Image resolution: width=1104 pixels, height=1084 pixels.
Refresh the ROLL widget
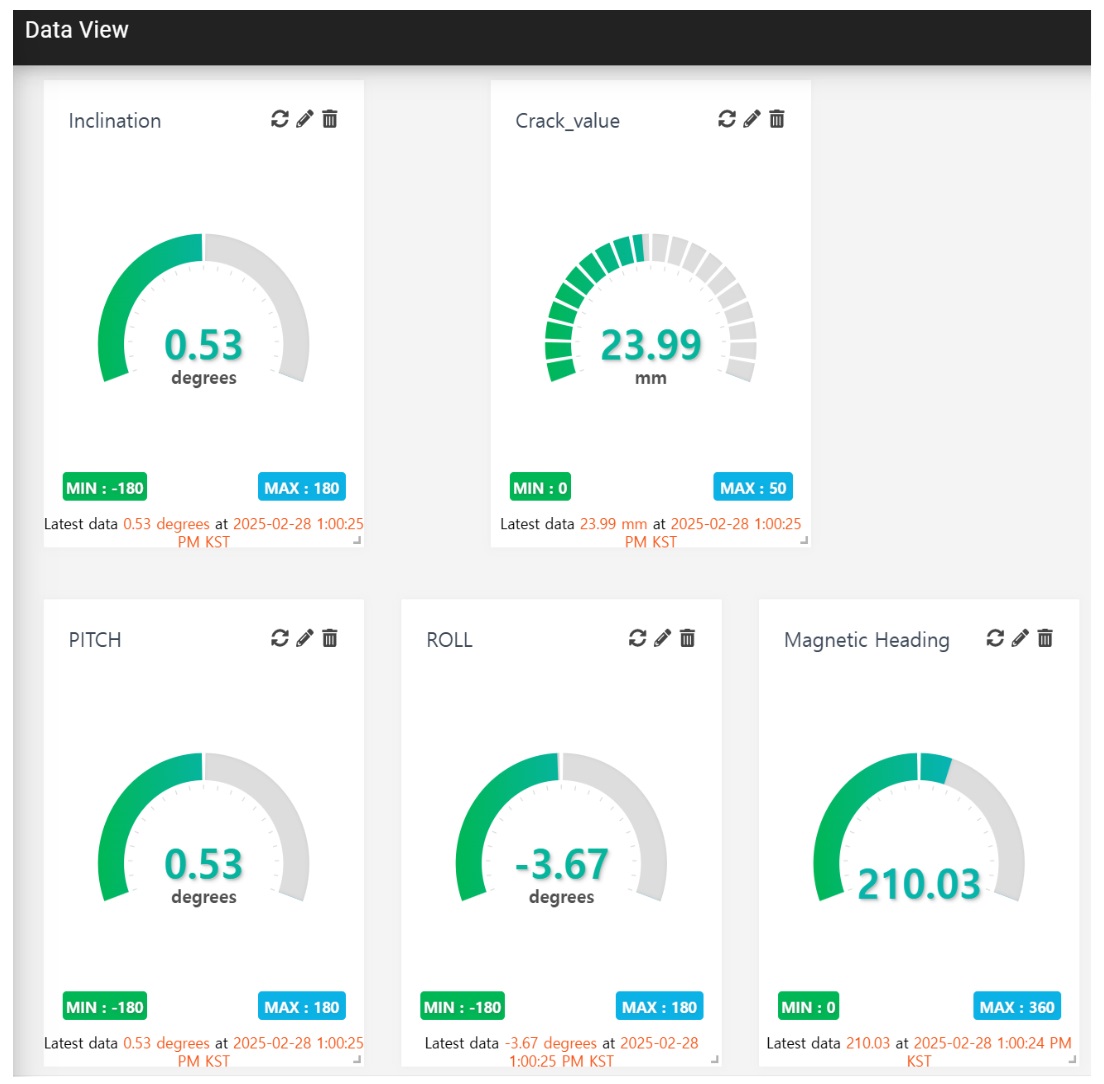click(637, 638)
